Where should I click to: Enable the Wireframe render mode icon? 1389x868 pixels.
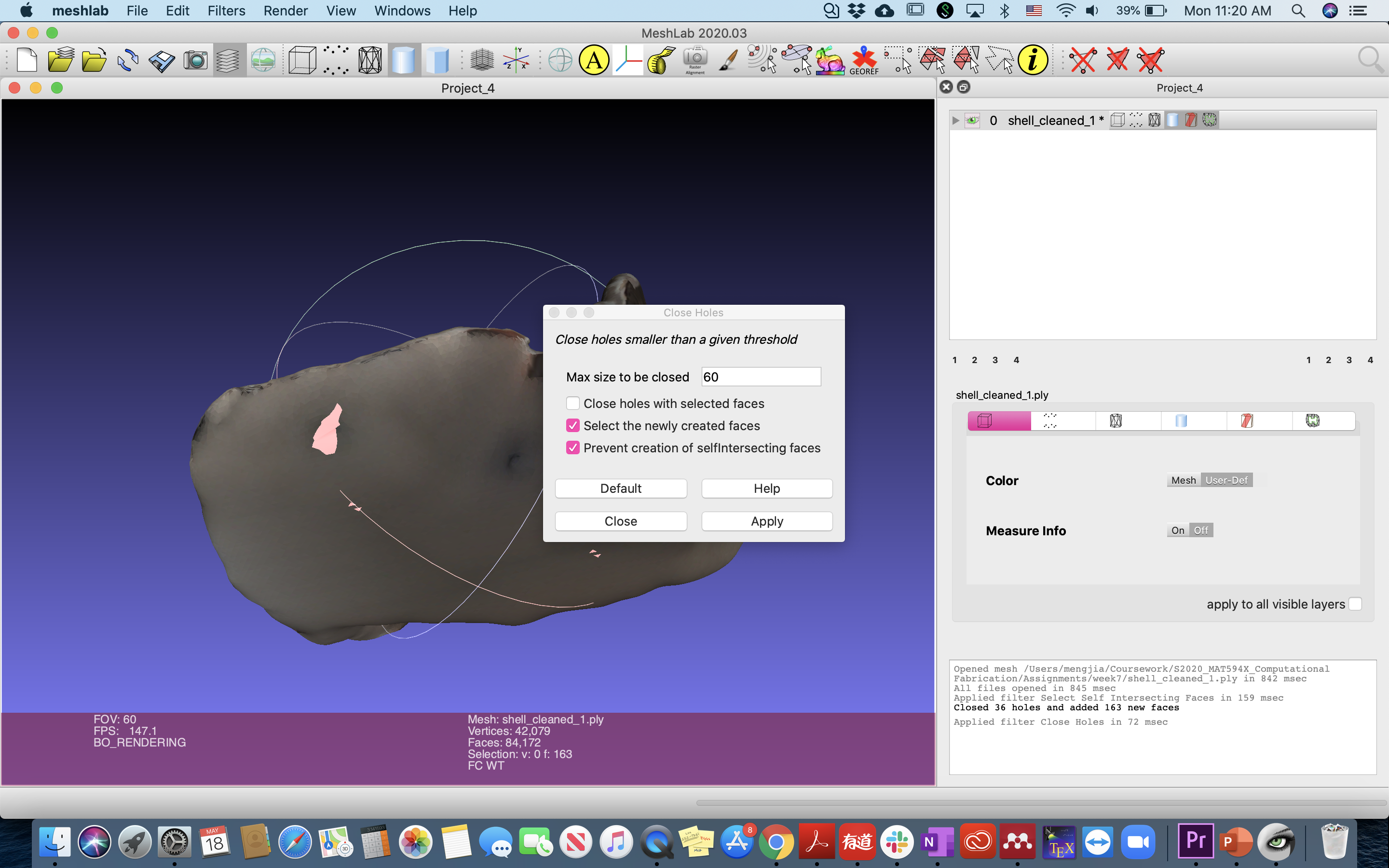(x=369, y=60)
